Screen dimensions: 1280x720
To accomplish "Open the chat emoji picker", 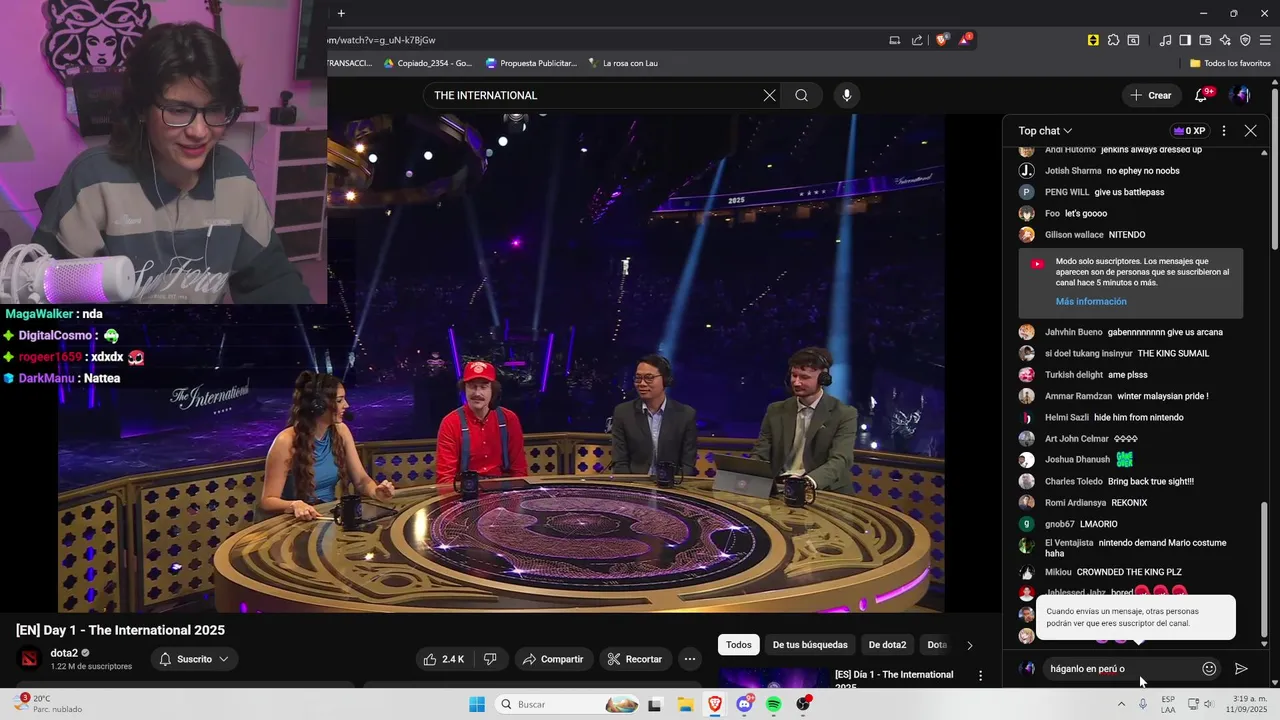I will [x=1209, y=669].
